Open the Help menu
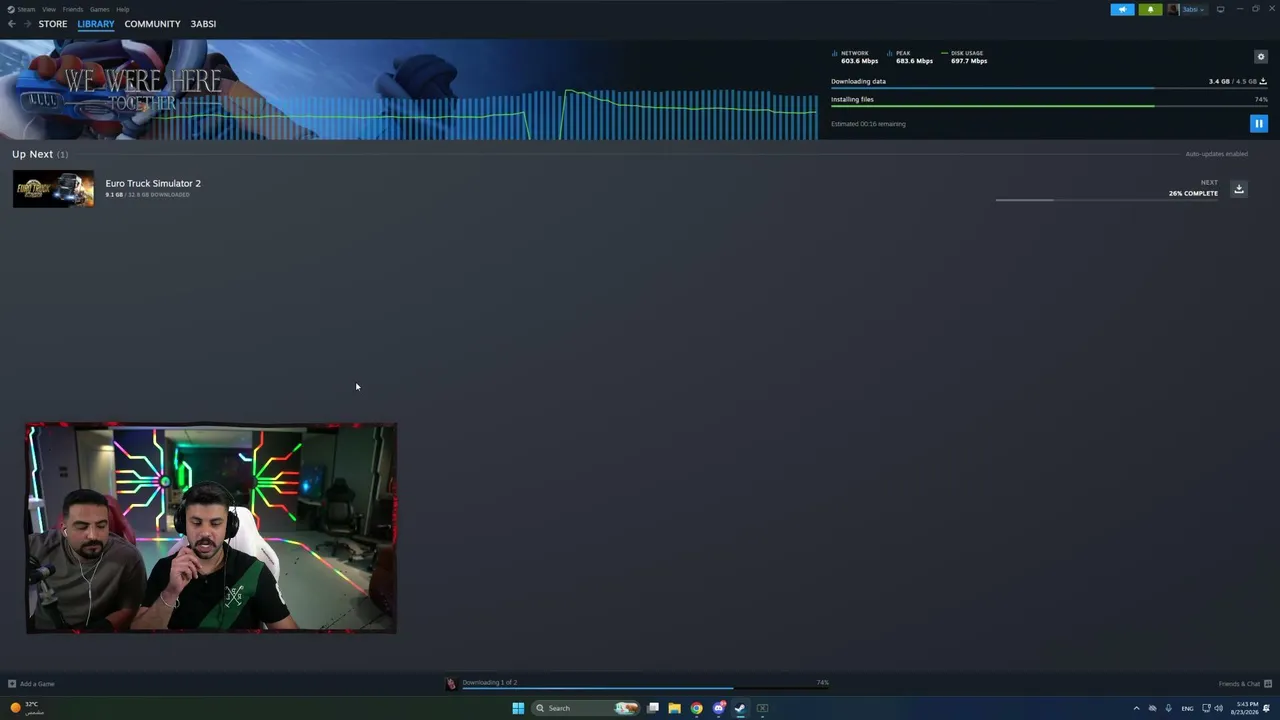Image resolution: width=1280 pixels, height=720 pixels. tap(122, 9)
